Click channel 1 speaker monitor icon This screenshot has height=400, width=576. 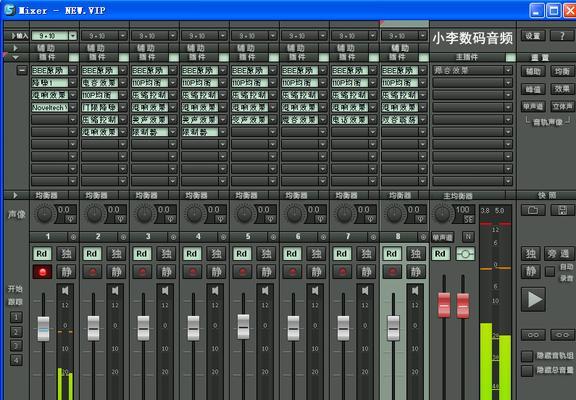[x=65, y=291]
